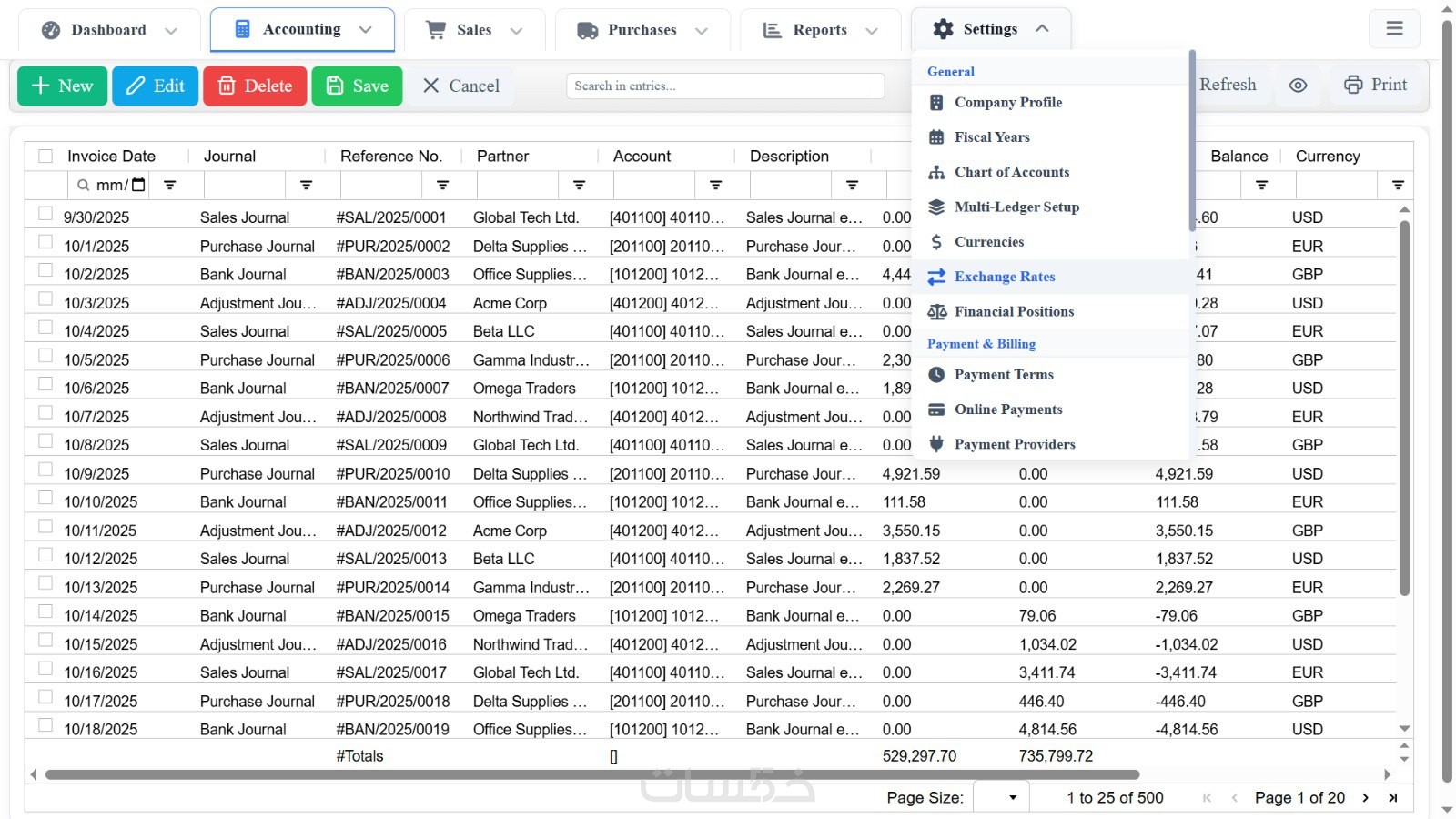
Task: Open the date picker calendar icon
Action: [x=138, y=185]
